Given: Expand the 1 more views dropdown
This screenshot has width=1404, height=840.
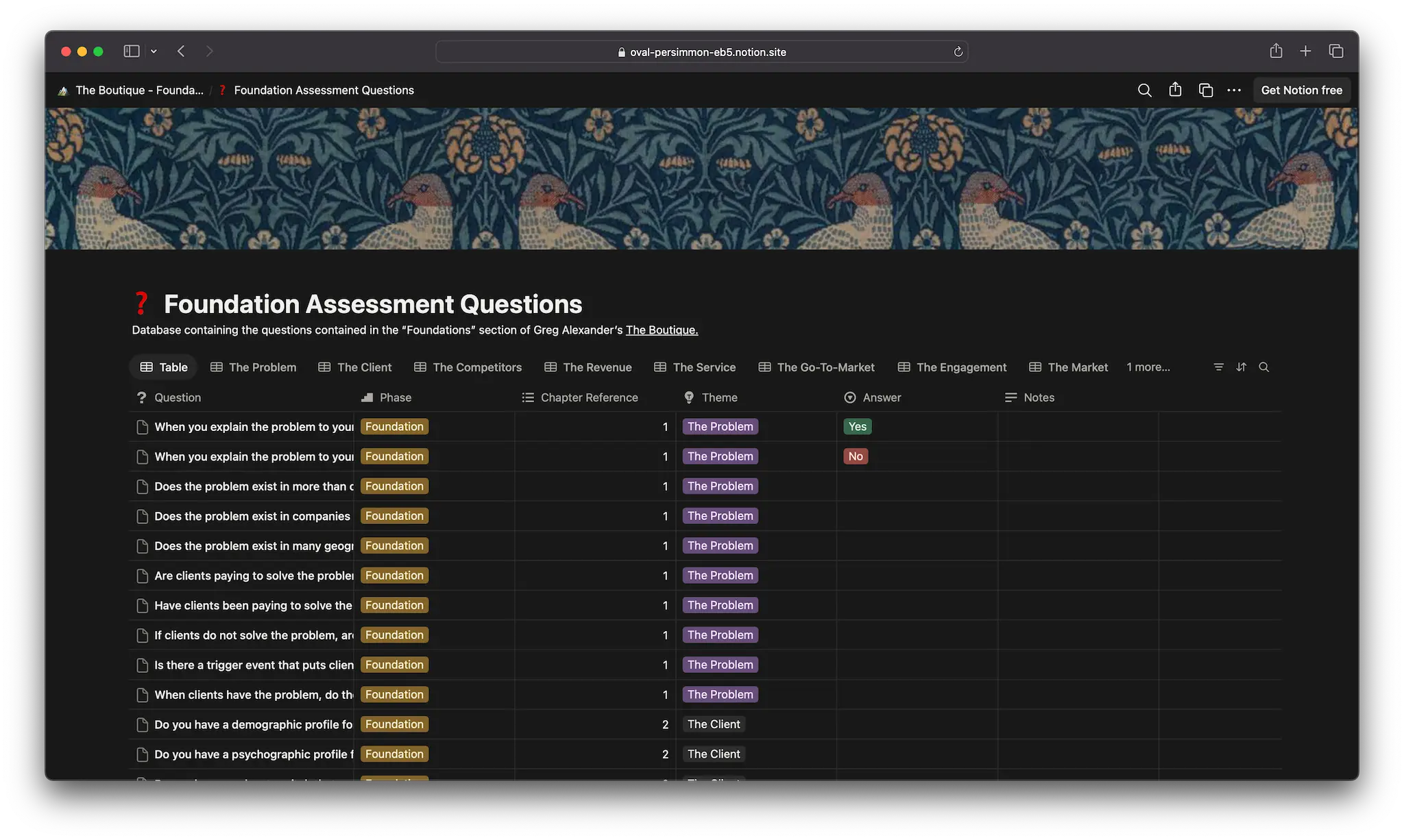Looking at the screenshot, I should tap(1148, 367).
